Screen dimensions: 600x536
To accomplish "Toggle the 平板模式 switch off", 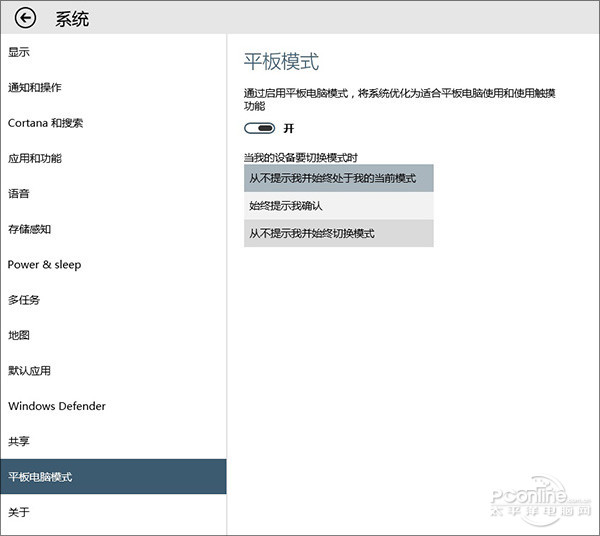I will (259, 128).
